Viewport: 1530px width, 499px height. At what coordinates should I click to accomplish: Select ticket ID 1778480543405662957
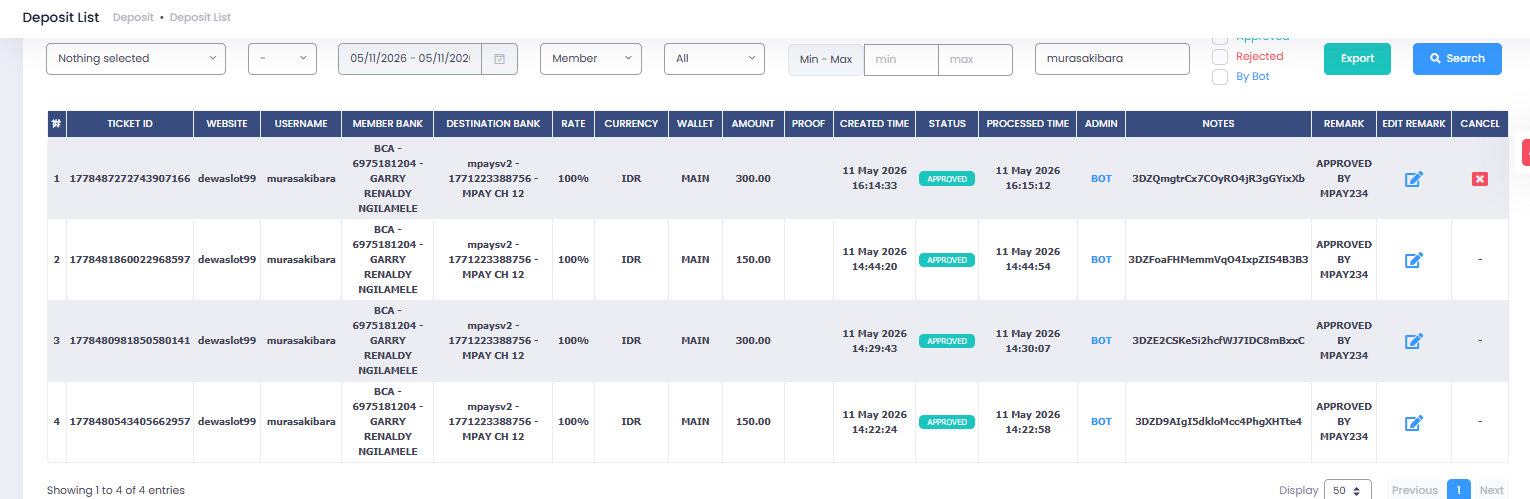point(130,422)
